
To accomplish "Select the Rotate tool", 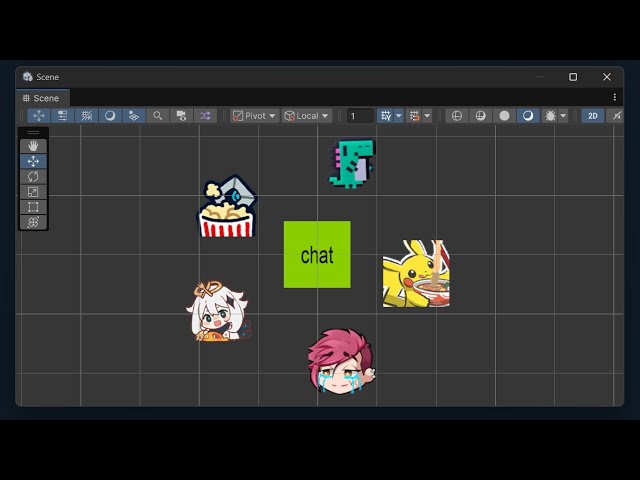I will point(33,177).
